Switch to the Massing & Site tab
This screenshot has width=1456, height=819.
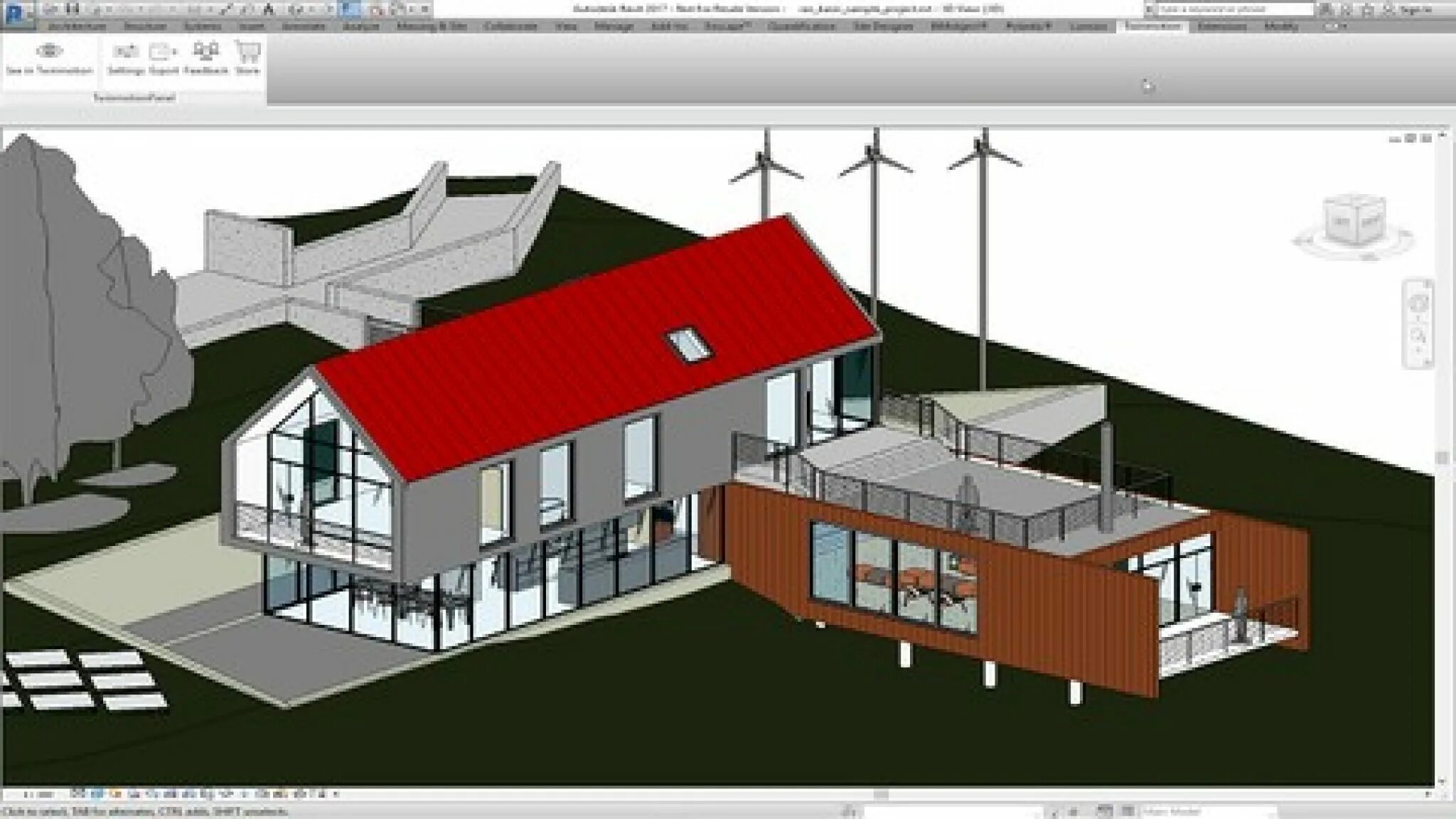point(431,26)
